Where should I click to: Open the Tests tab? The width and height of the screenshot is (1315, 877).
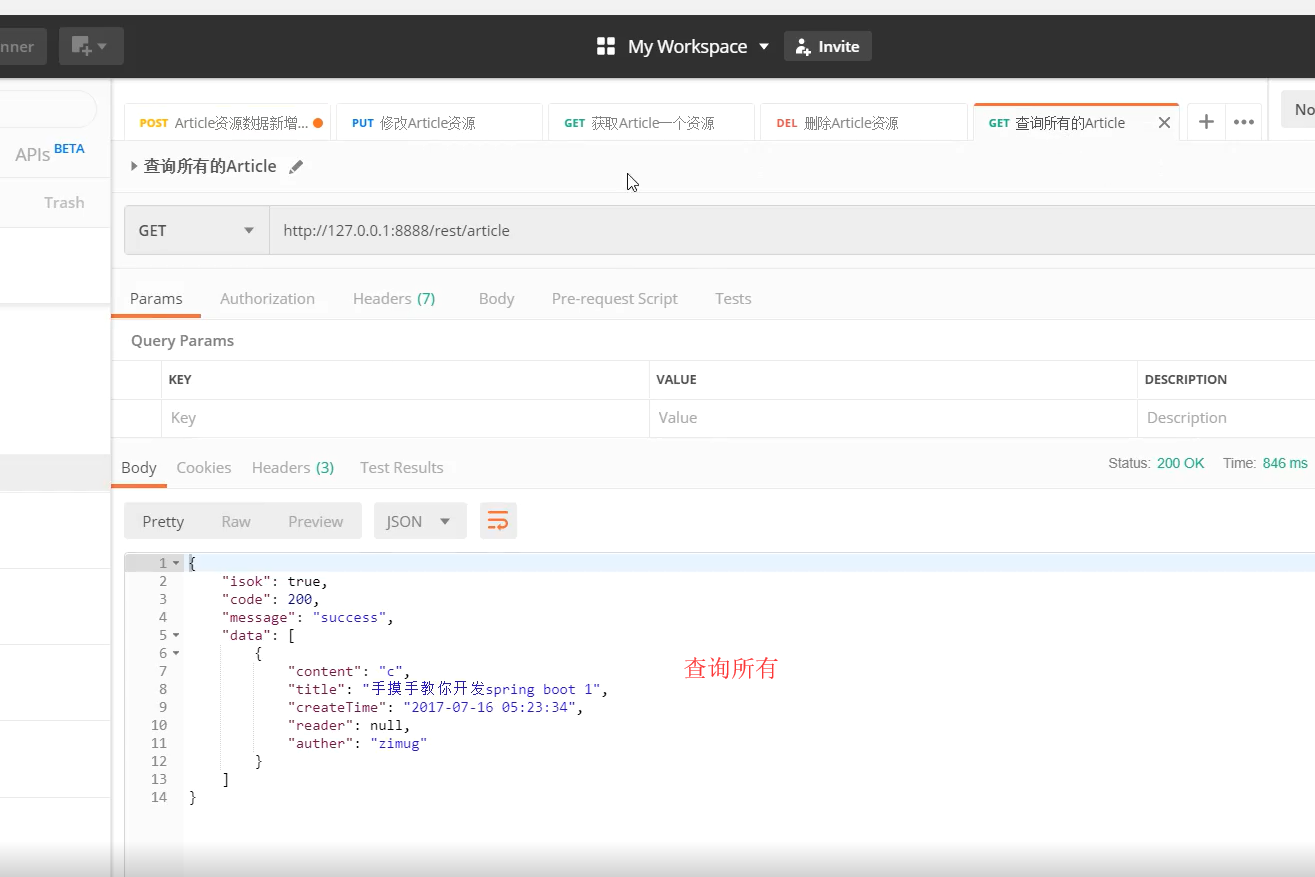[733, 298]
